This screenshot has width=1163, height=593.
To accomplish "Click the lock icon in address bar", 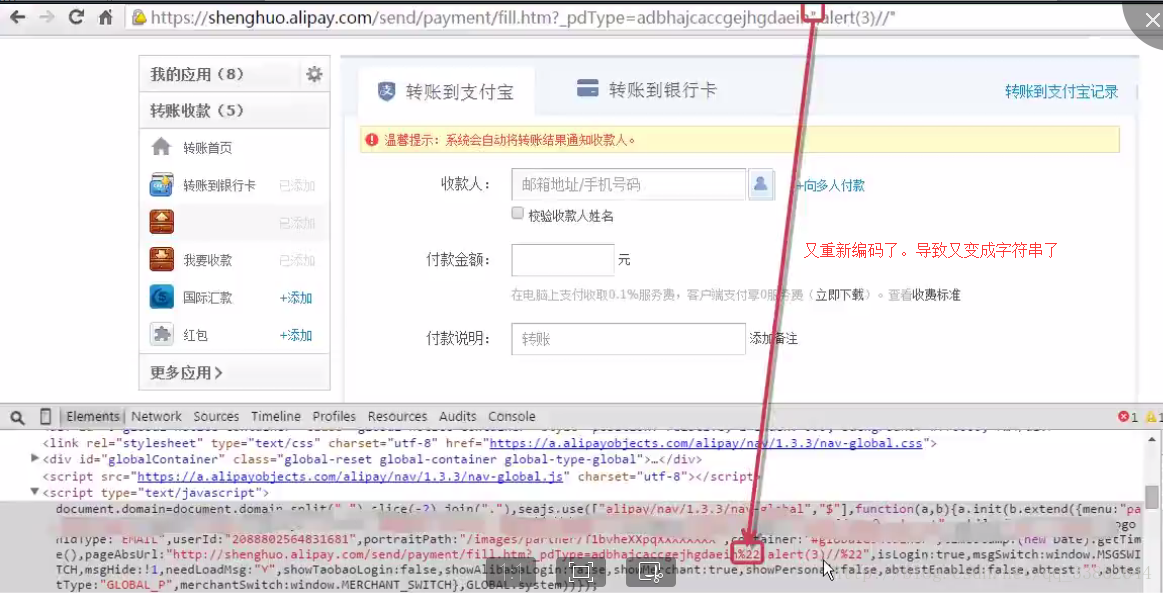I will pyautogui.click(x=138, y=17).
